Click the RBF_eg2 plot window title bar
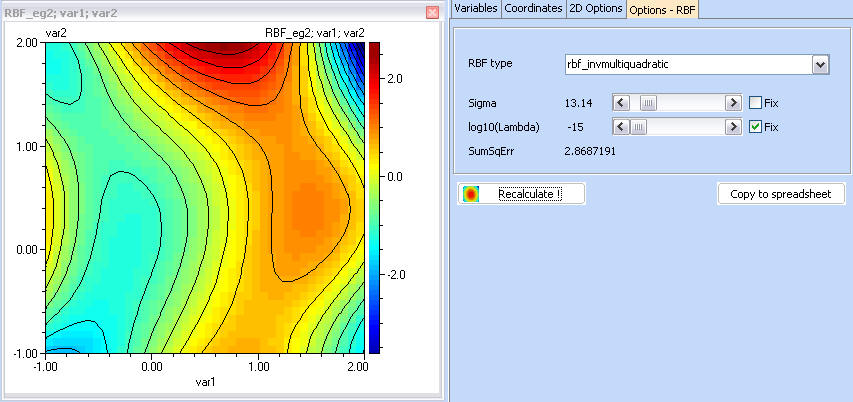 (x=200, y=13)
